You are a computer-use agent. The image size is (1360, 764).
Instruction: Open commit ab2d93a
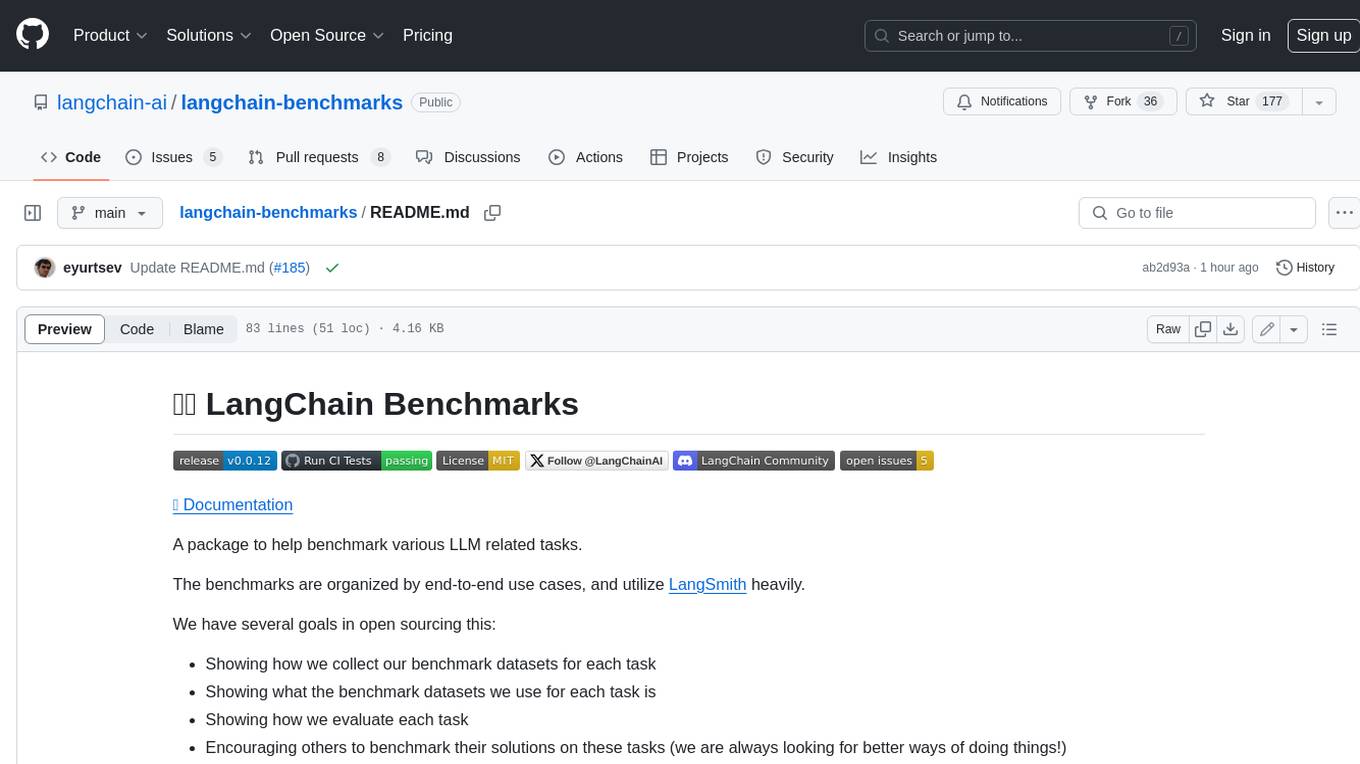(x=1166, y=268)
